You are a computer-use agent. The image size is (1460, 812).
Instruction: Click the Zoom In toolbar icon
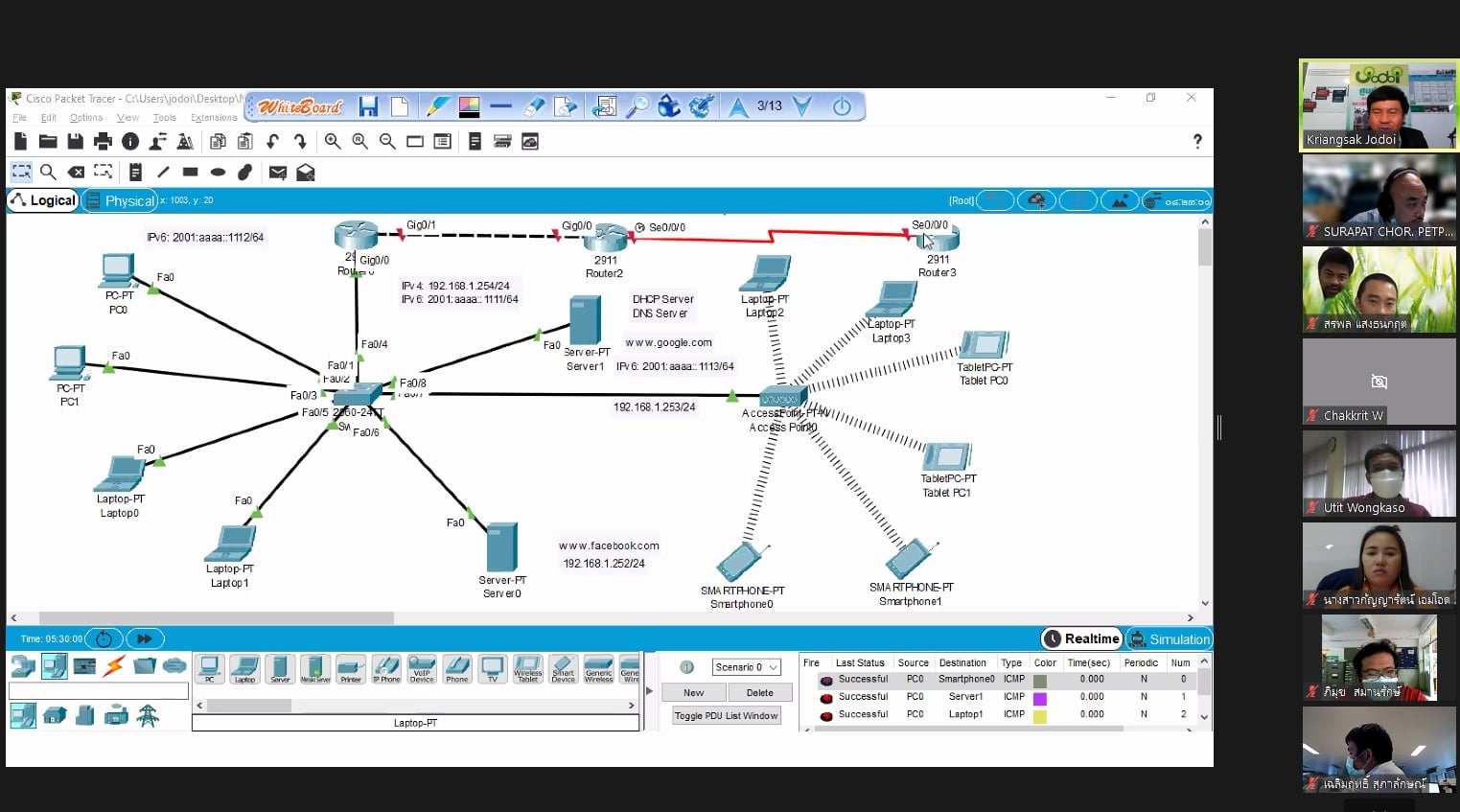333,142
